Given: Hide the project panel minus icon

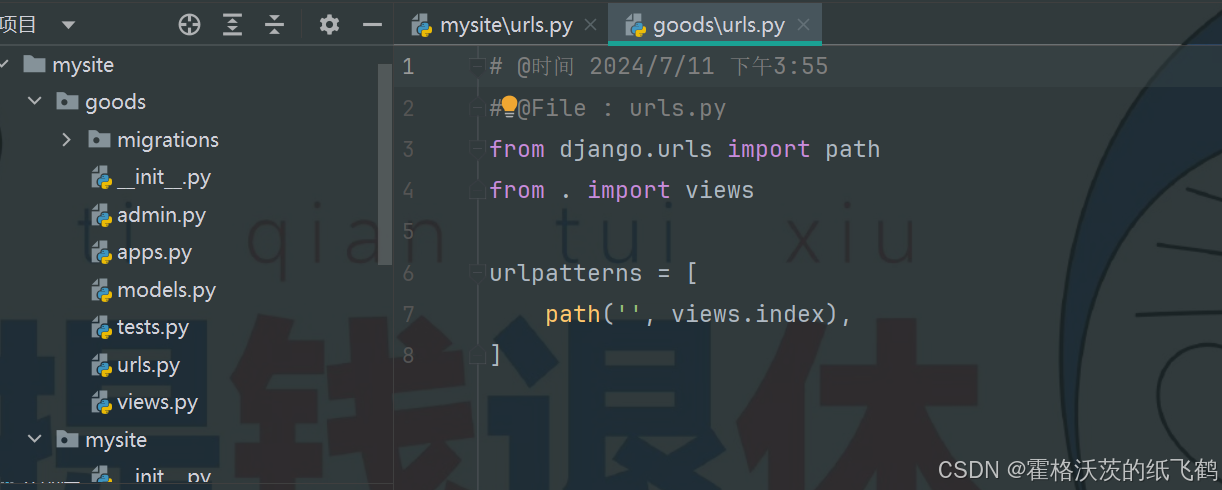Looking at the screenshot, I should click(373, 25).
